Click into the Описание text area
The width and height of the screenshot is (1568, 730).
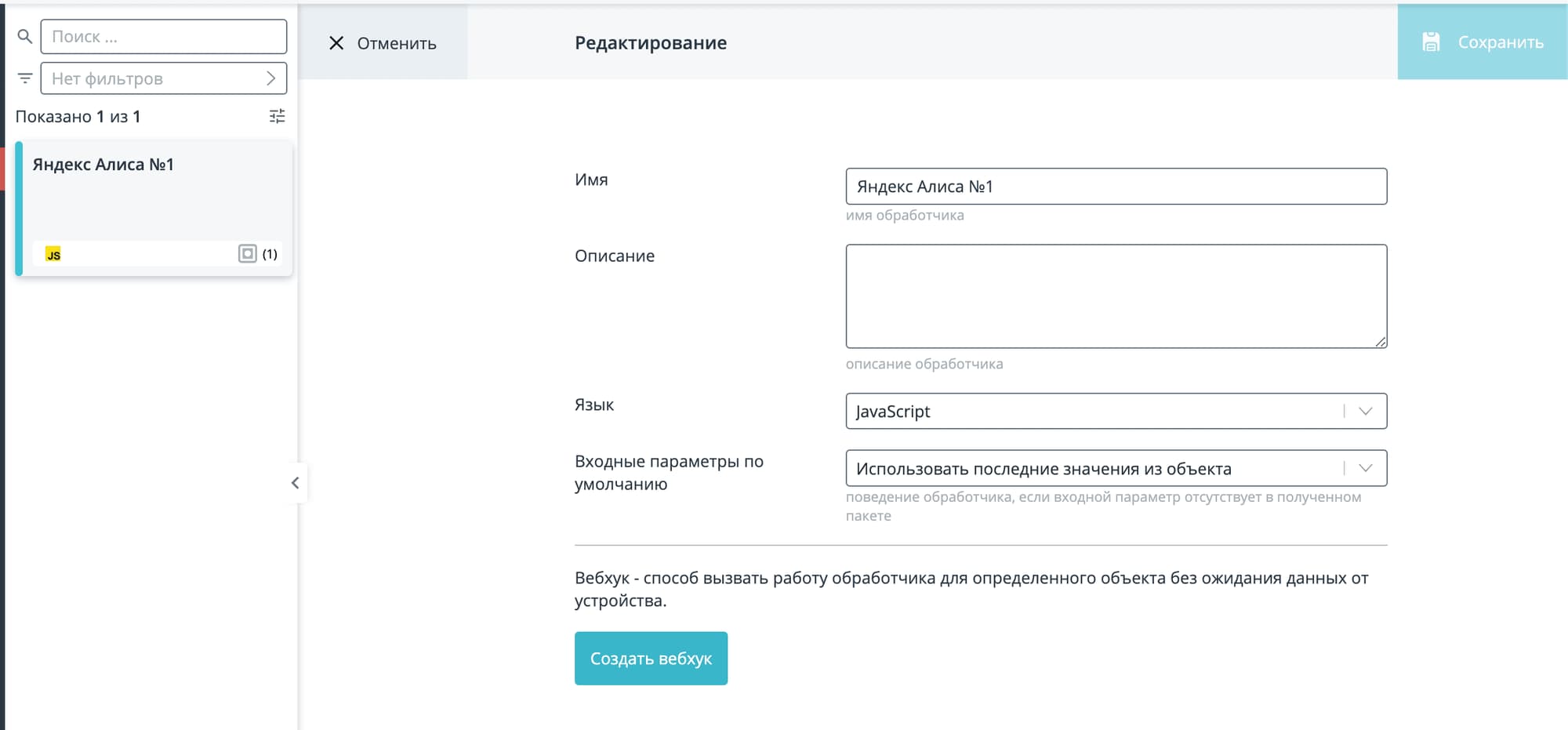tap(1116, 296)
